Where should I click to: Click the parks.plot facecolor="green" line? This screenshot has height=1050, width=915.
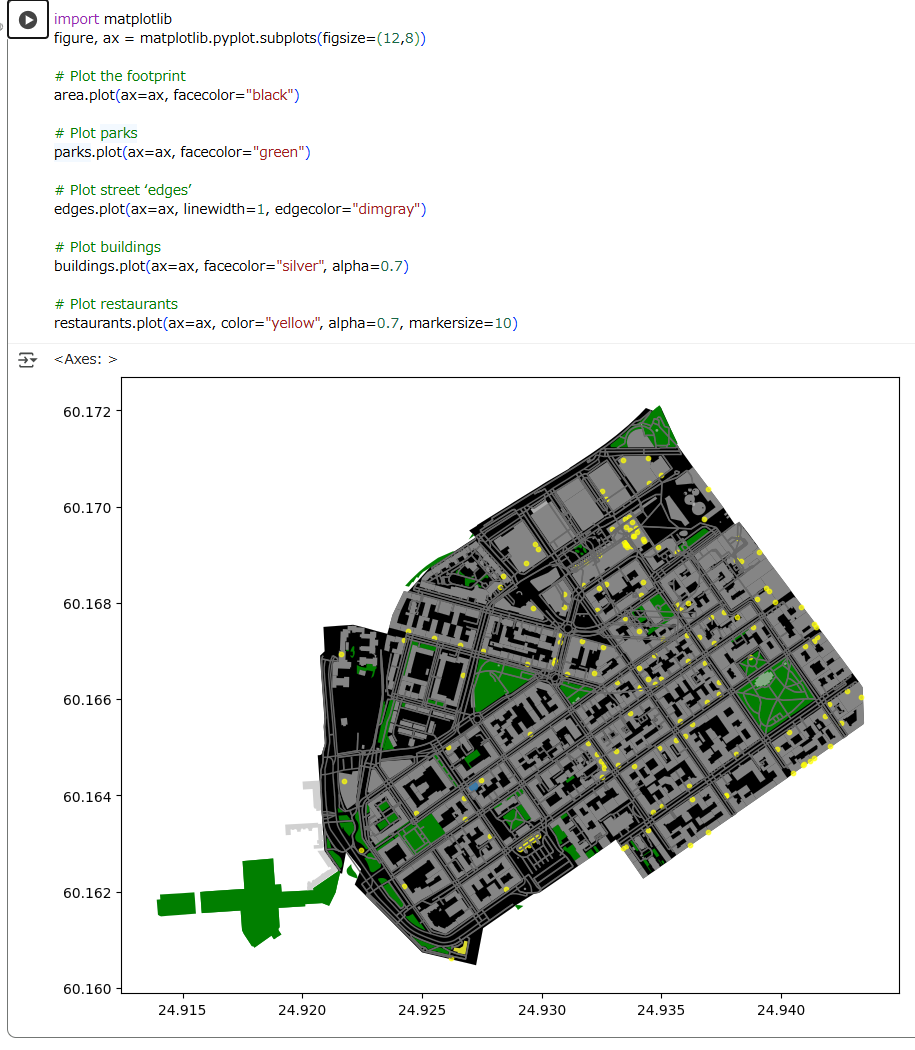coord(182,152)
